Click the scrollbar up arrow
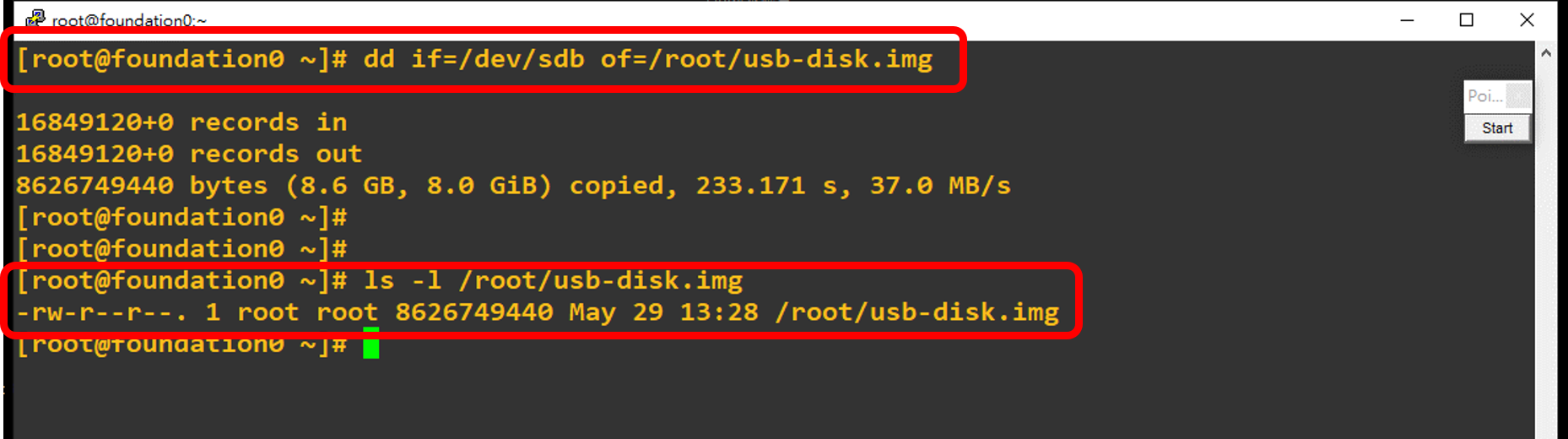The width and height of the screenshot is (1568, 439). pyautogui.click(x=1546, y=53)
